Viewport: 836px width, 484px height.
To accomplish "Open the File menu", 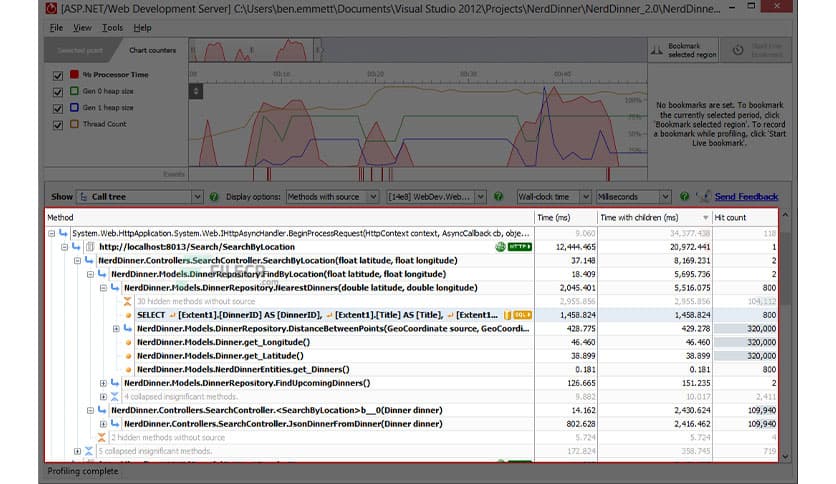I will coord(56,28).
